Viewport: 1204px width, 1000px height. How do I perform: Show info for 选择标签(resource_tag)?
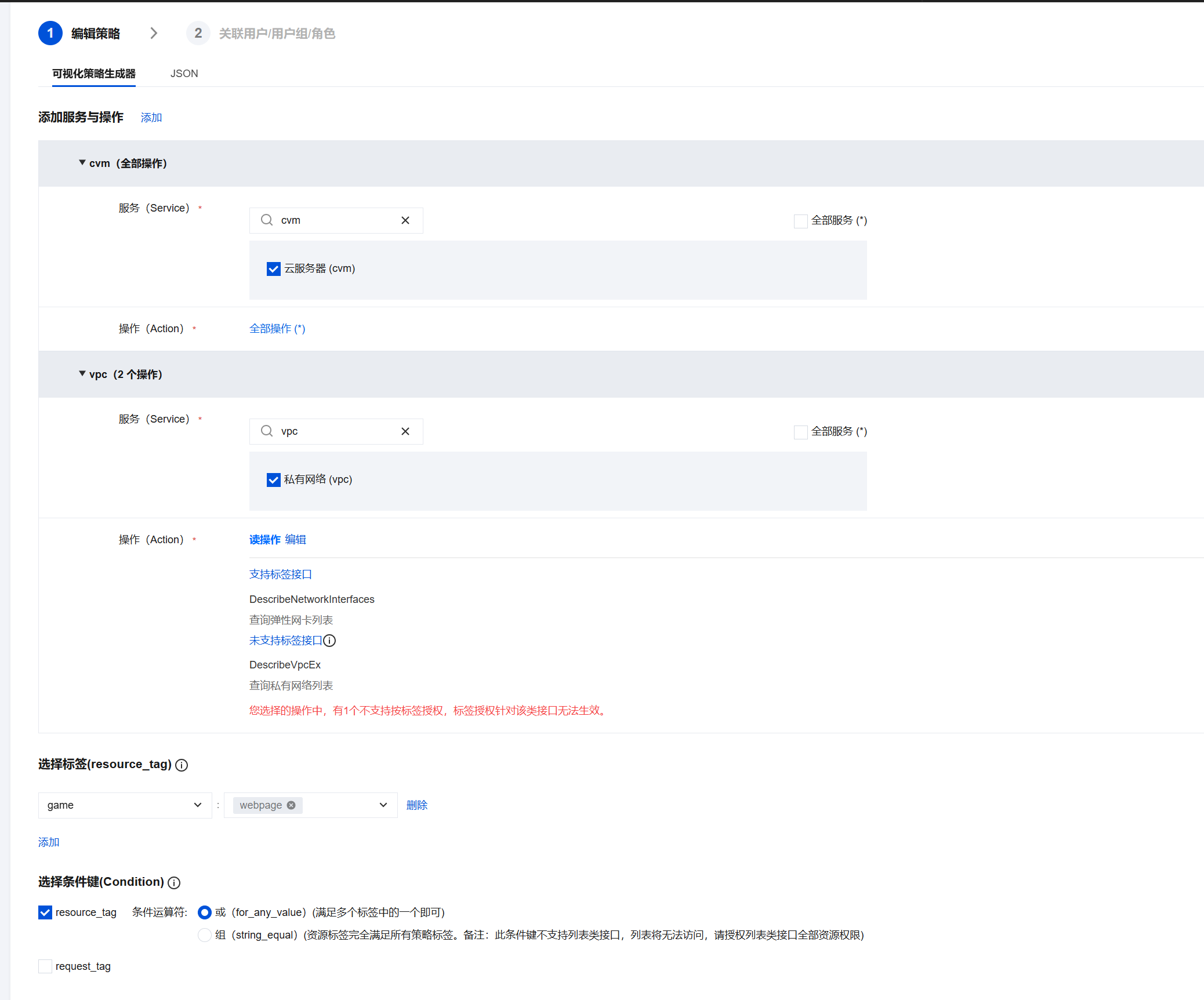(x=182, y=765)
